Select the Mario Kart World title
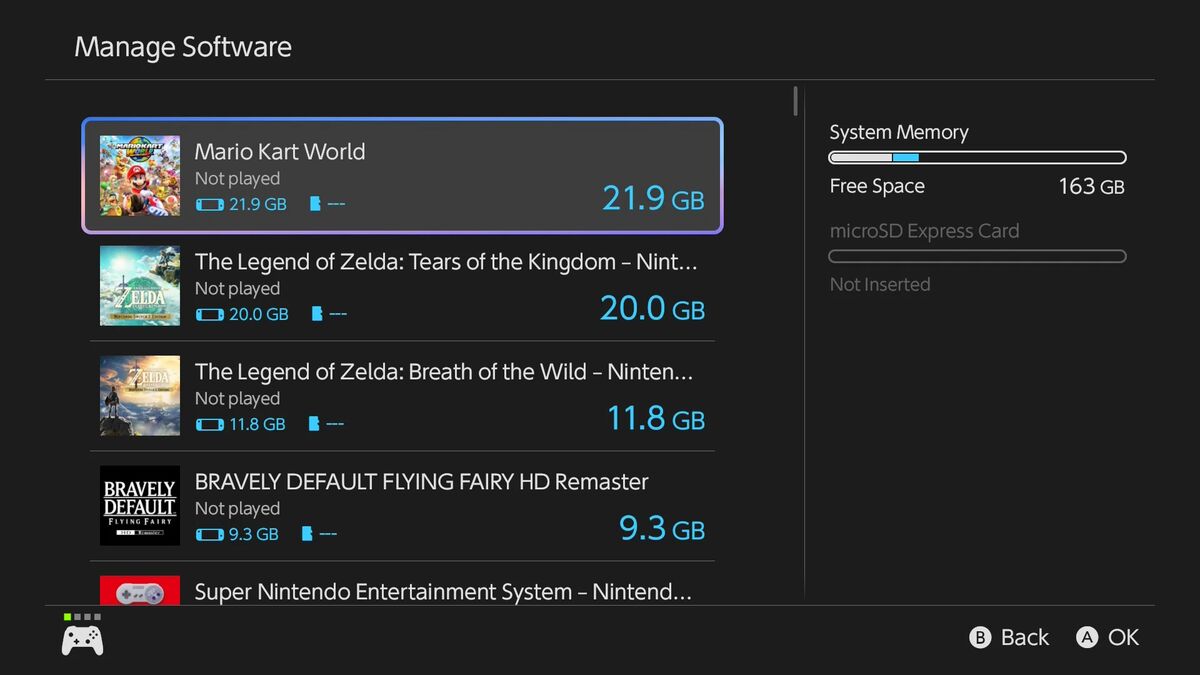This screenshot has width=1200, height=675. tap(280, 152)
